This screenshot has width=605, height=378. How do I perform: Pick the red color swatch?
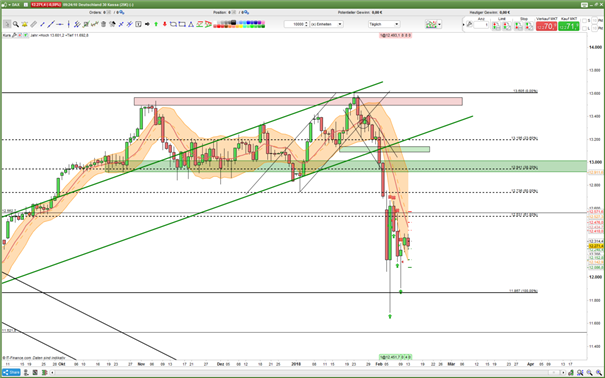pyautogui.click(x=220, y=26)
